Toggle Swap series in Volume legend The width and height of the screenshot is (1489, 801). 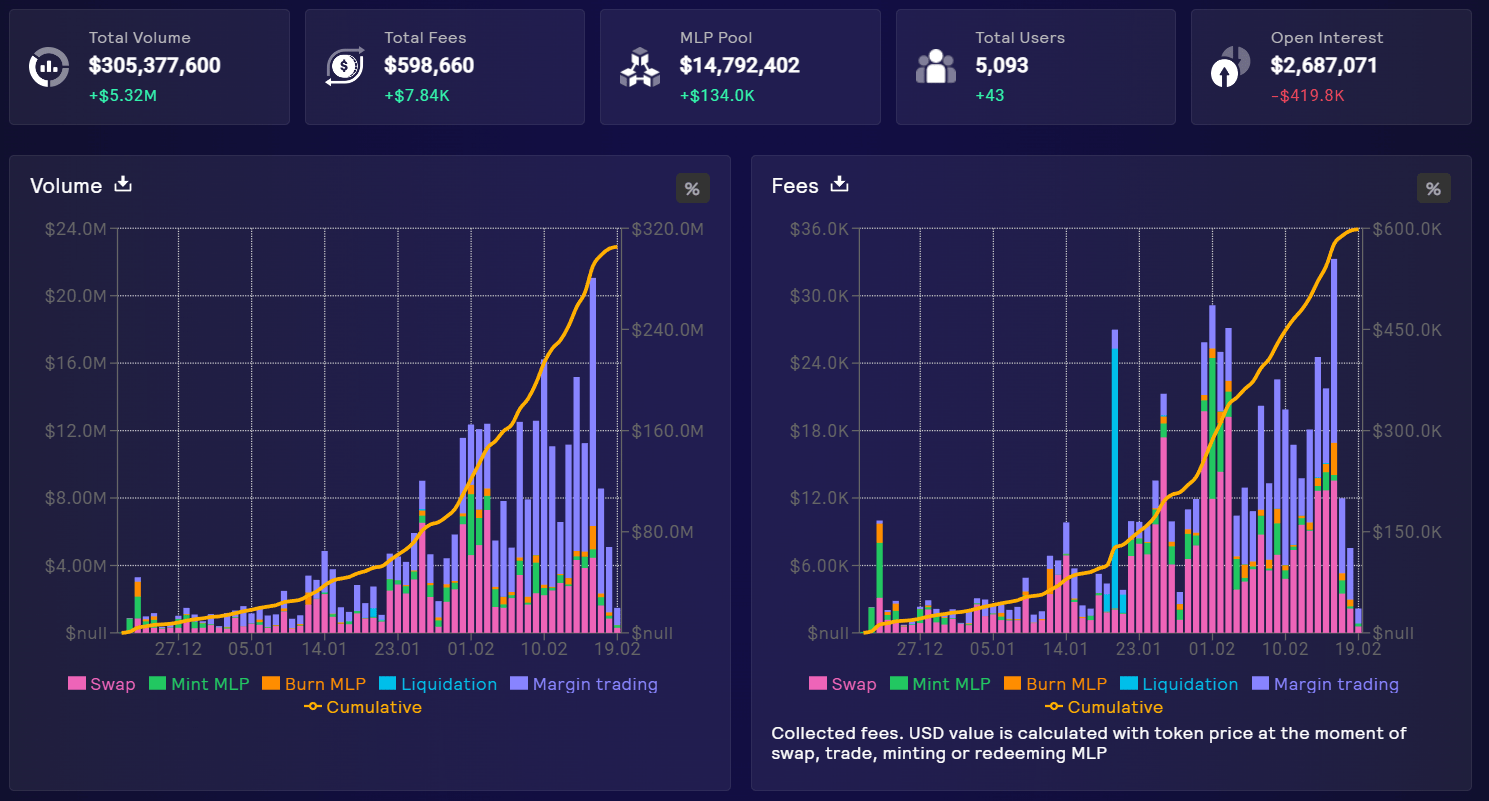101,684
